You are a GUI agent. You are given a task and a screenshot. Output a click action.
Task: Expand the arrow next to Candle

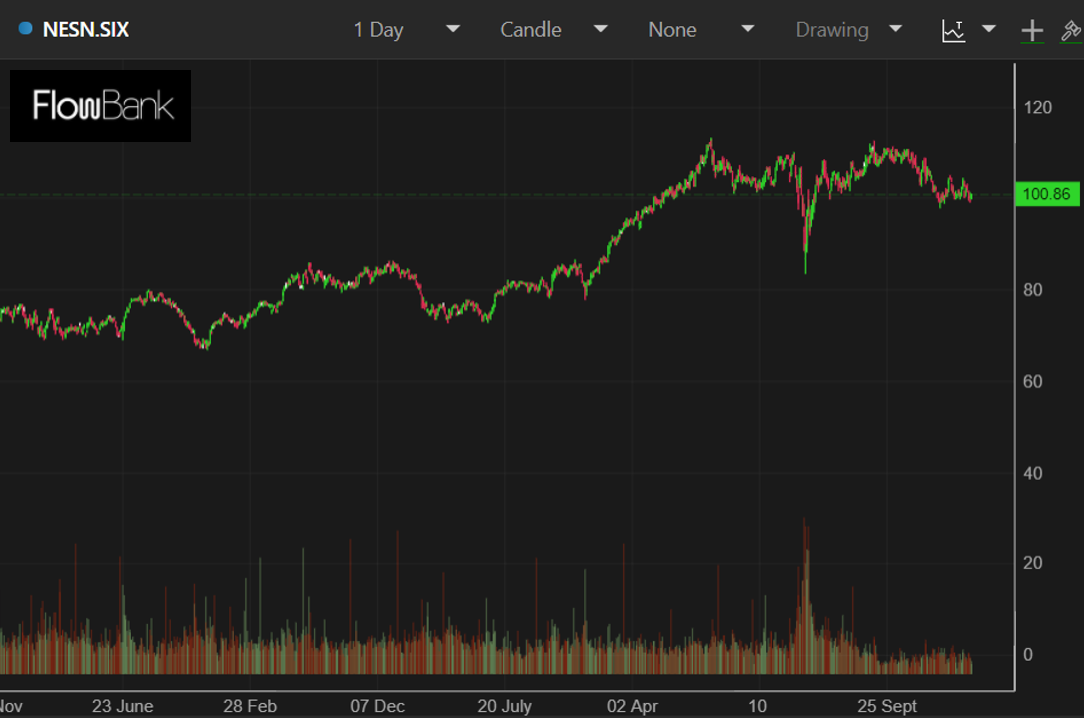pyautogui.click(x=600, y=29)
